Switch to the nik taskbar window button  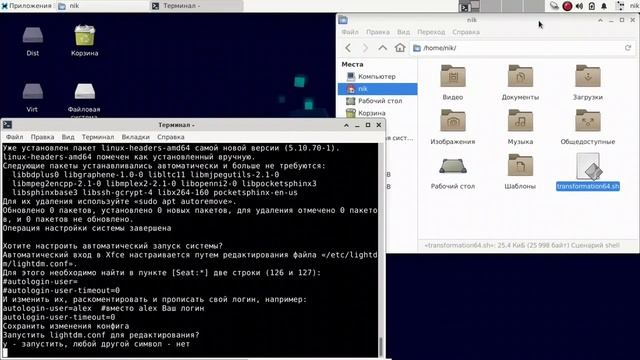[x=102, y=6]
